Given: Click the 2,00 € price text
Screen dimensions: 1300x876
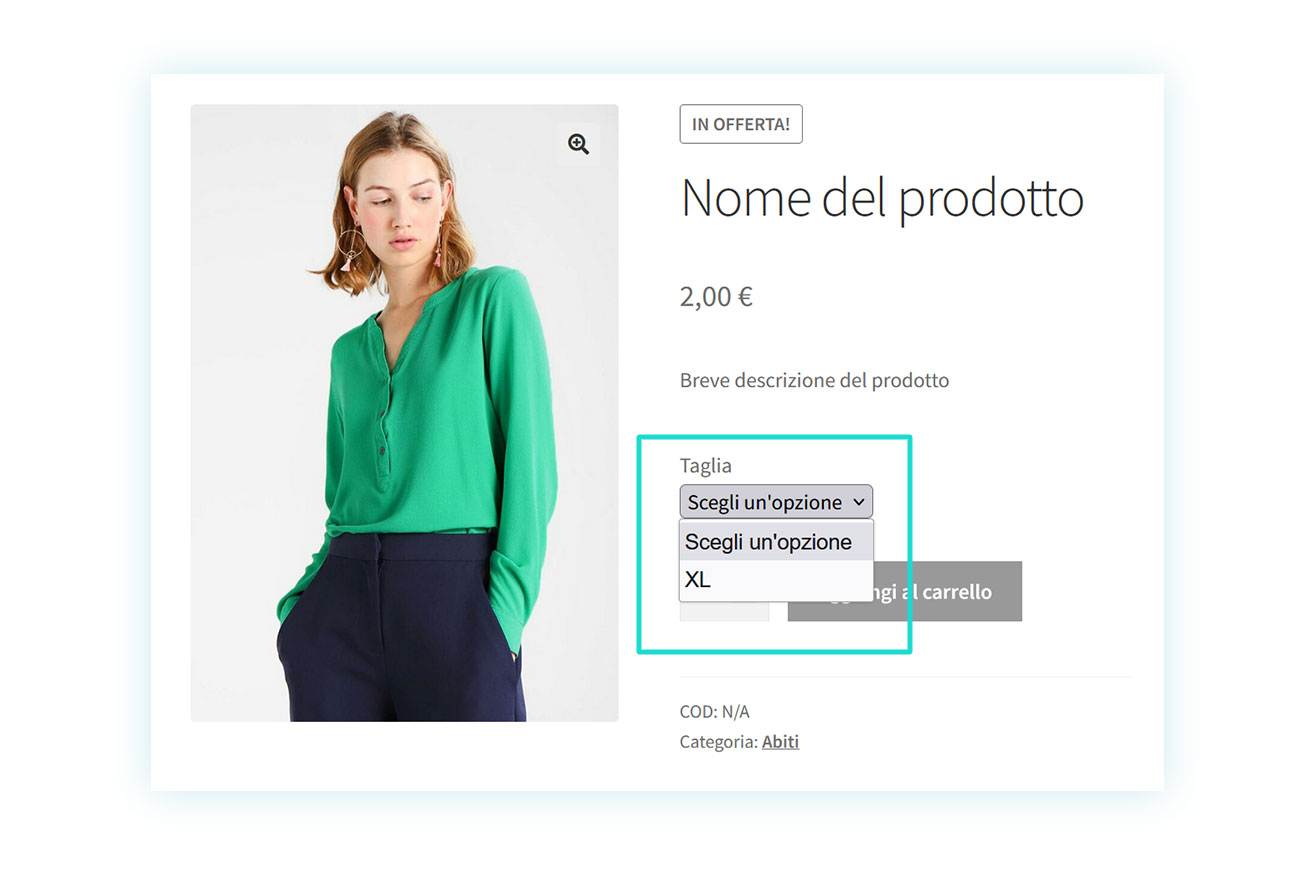Looking at the screenshot, I should [x=716, y=296].
